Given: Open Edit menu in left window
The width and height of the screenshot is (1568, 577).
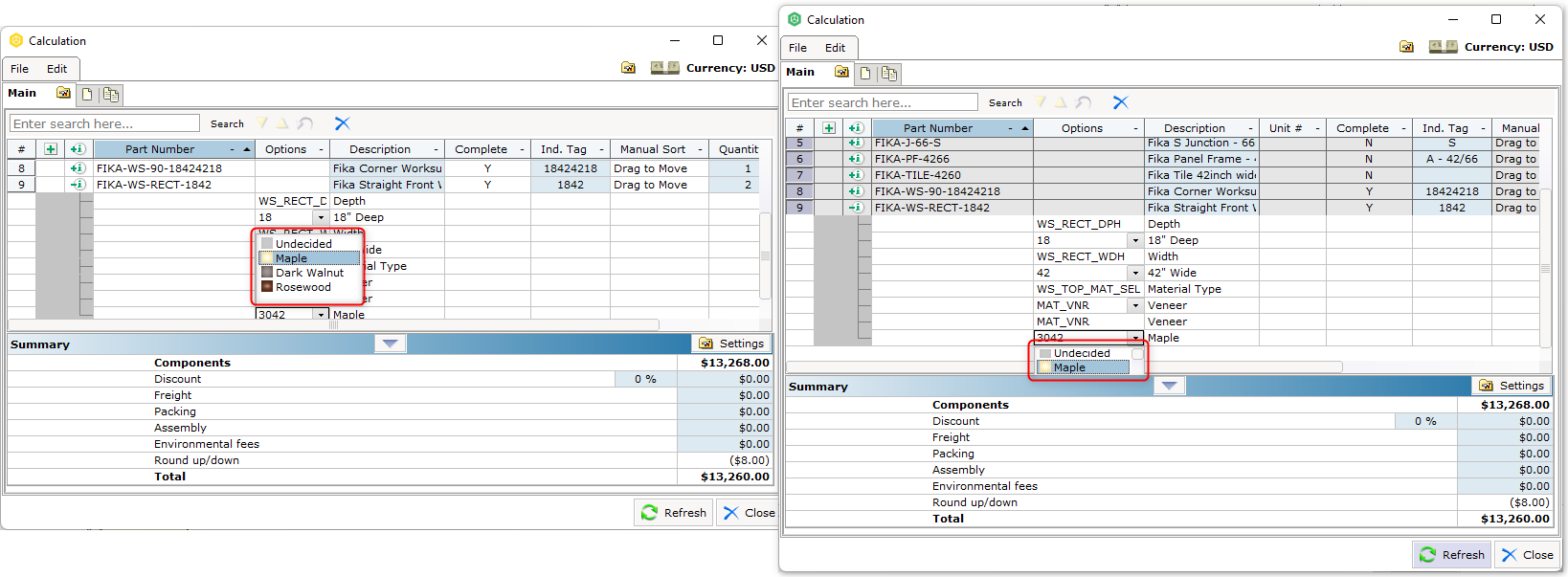Looking at the screenshot, I should pyautogui.click(x=57, y=69).
